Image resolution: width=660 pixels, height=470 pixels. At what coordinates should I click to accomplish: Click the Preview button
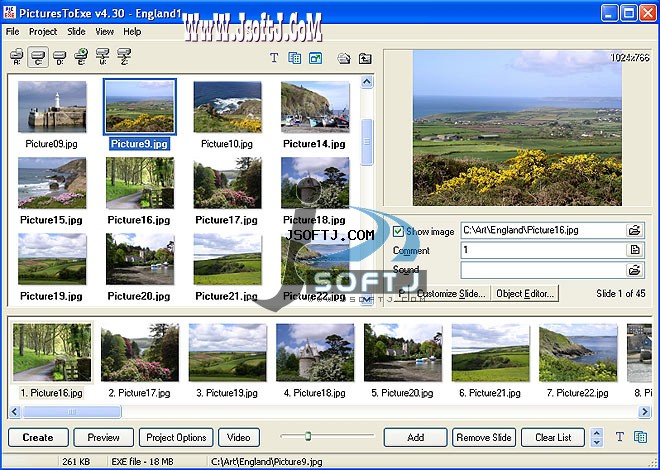(104, 438)
